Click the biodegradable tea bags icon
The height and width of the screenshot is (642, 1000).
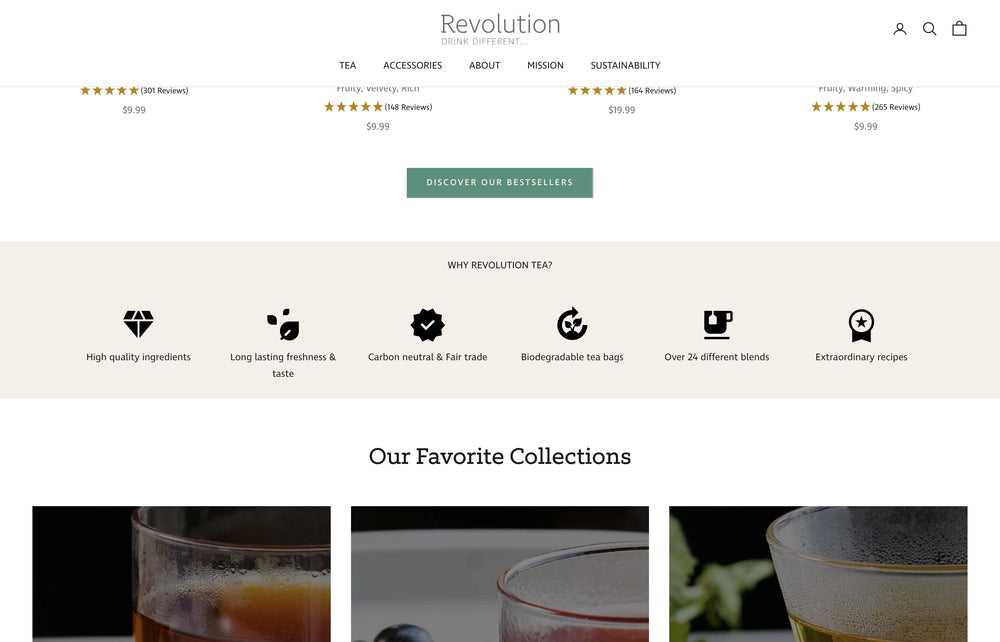pyautogui.click(x=572, y=324)
